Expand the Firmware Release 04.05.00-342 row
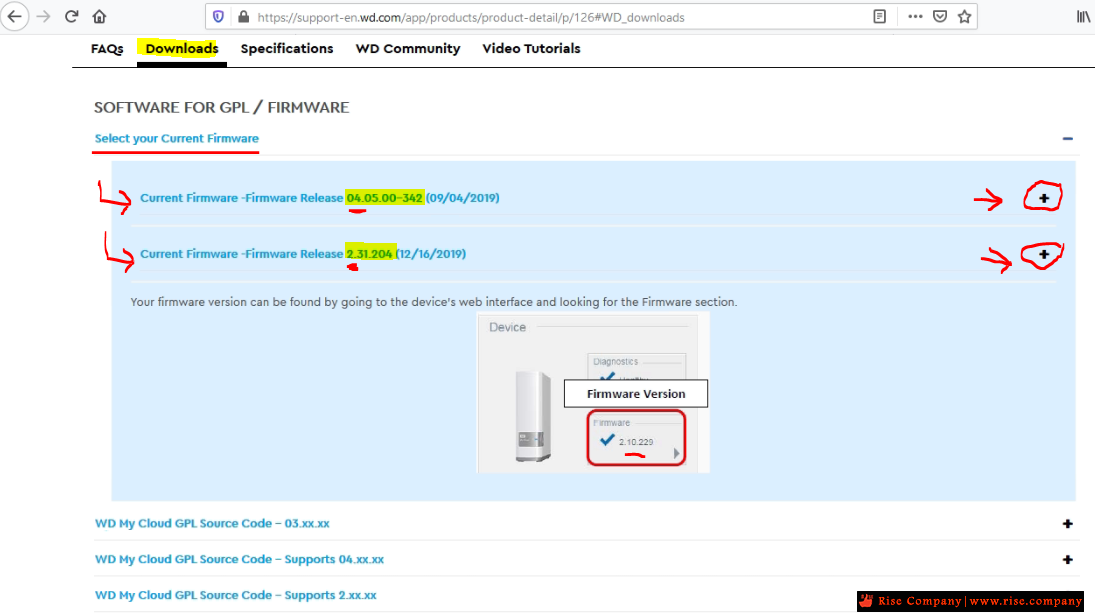 coord(1043,198)
